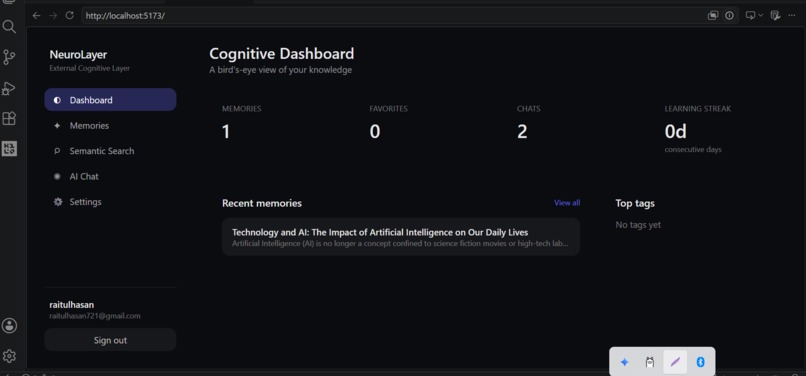Click the blue sparkle icon in tray popup

625,362
